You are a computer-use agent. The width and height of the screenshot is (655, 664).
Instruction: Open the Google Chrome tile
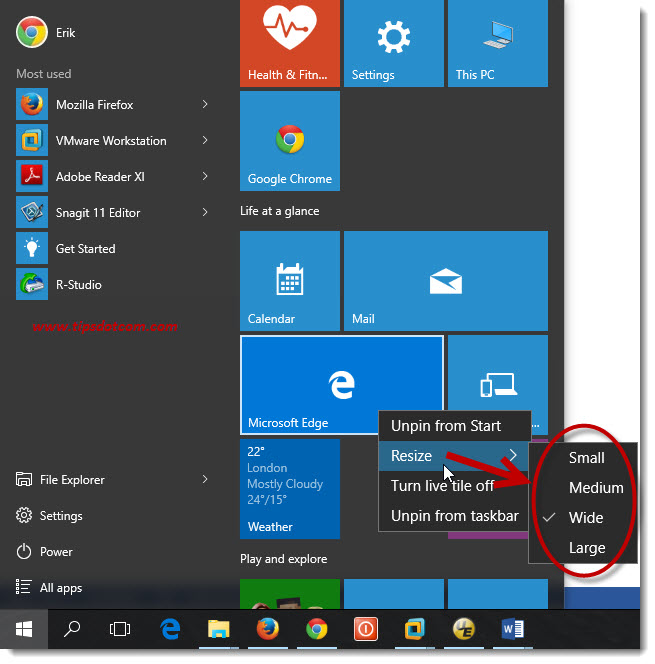(289, 141)
